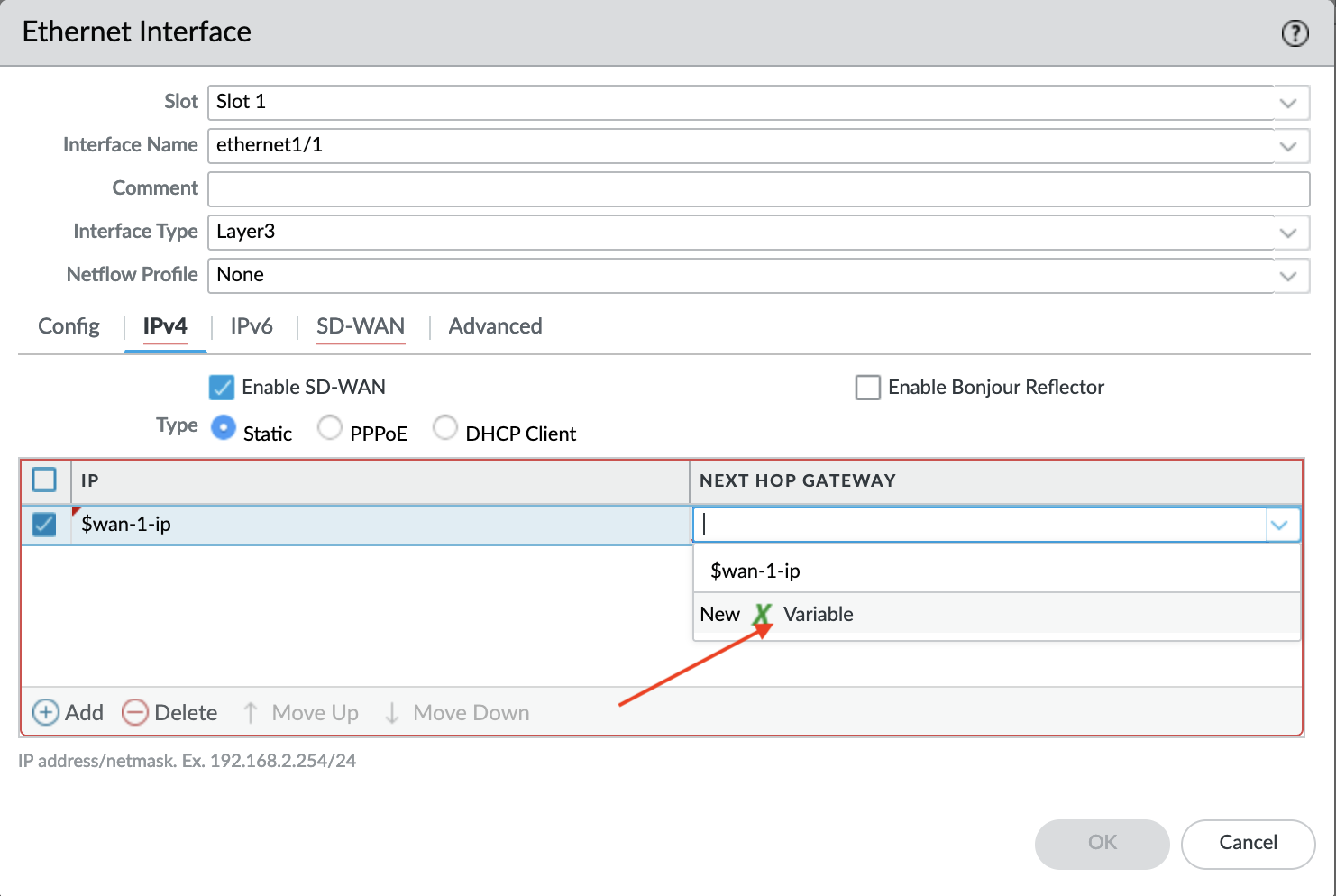The width and height of the screenshot is (1336, 896).
Task: Click the Move Up button label
Action: tap(315, 713)
